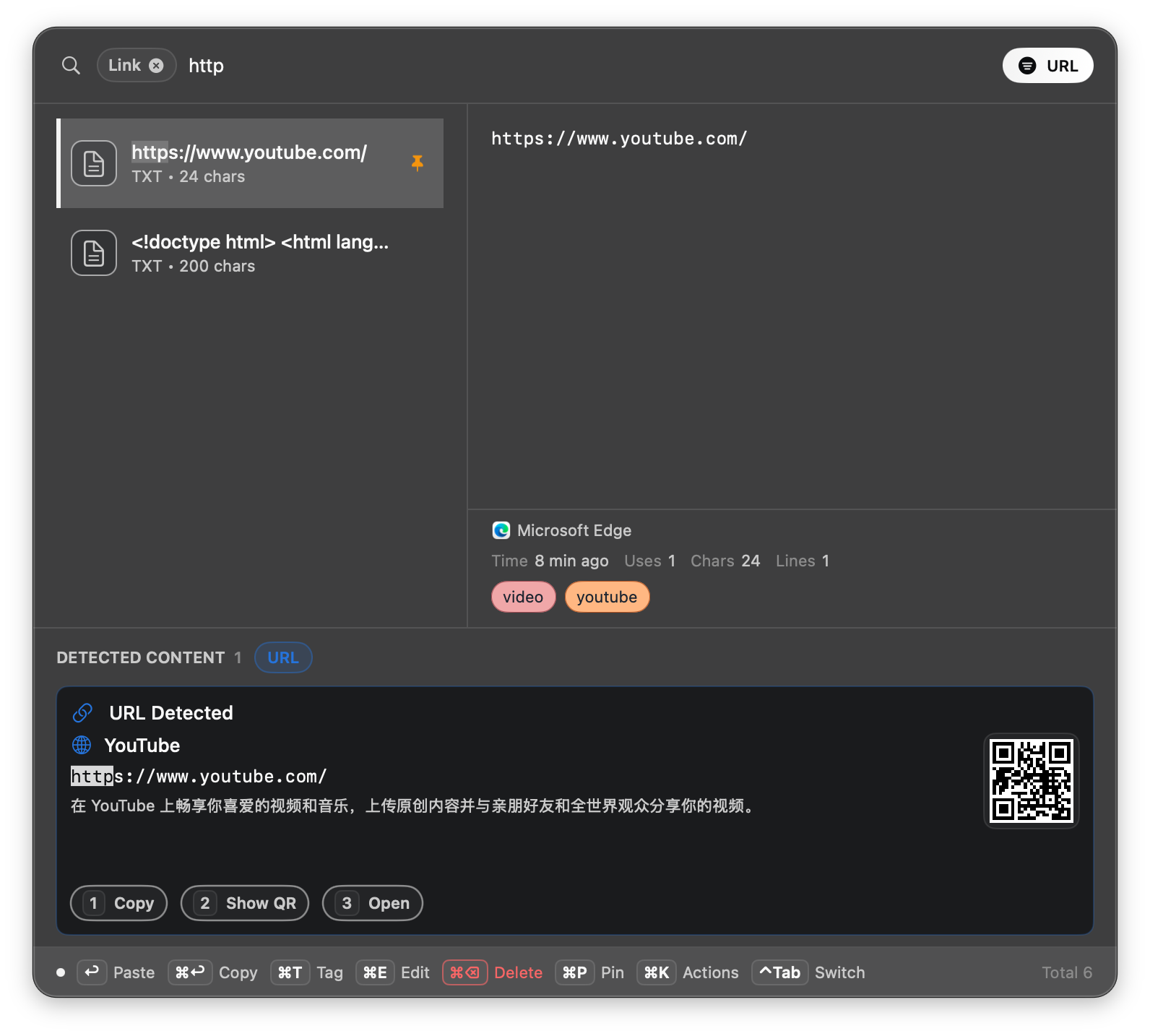
Task: Click the globe icon beside YouTube
Action: pyautogui.click(x=82, y=745)
